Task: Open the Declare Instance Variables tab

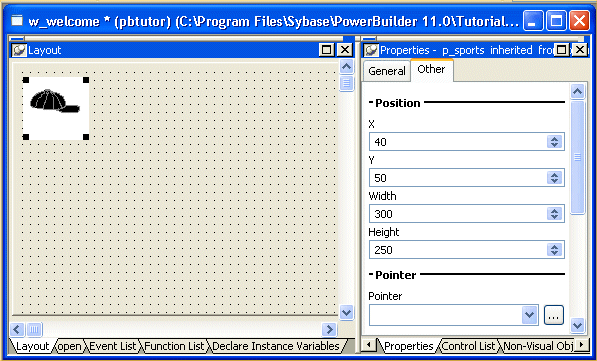Action: pos(276,346)
